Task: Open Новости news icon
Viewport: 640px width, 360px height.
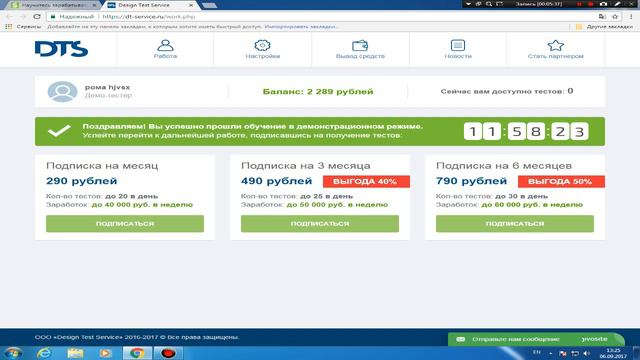Action: click(458, 45)
